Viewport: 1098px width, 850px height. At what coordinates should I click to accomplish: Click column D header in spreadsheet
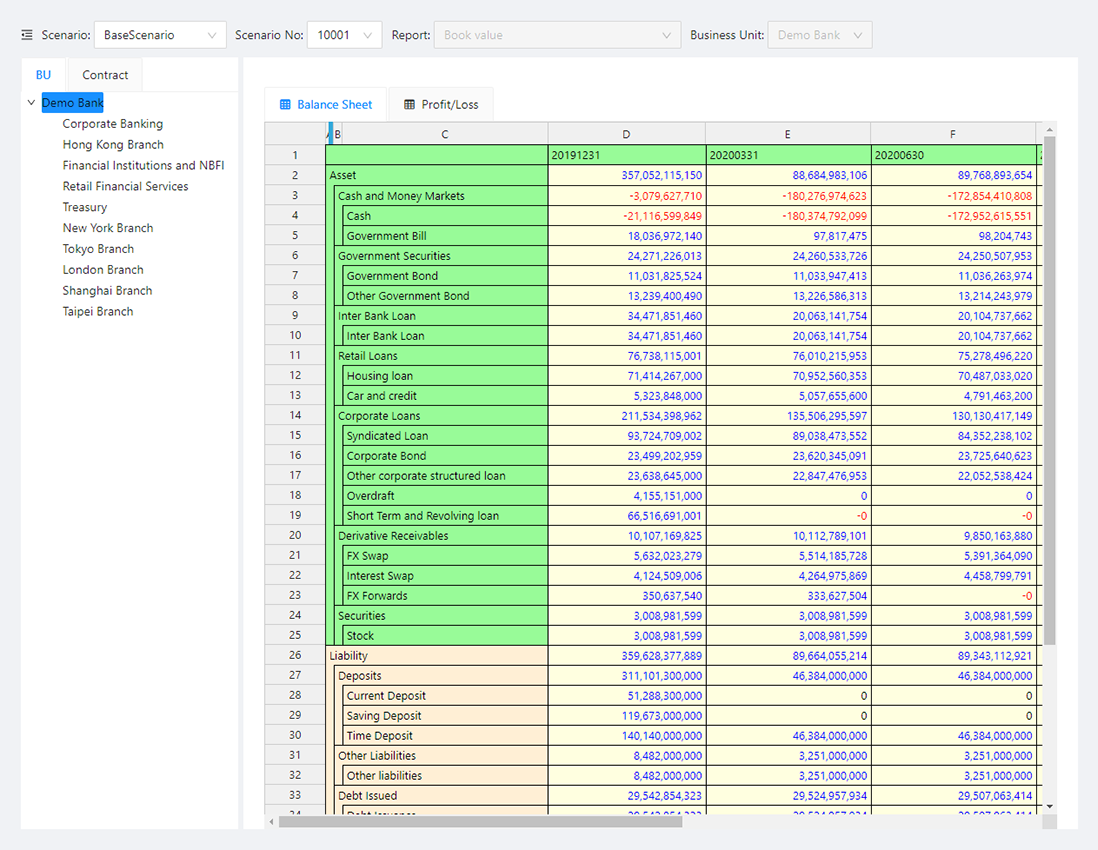tap(626, 134)
